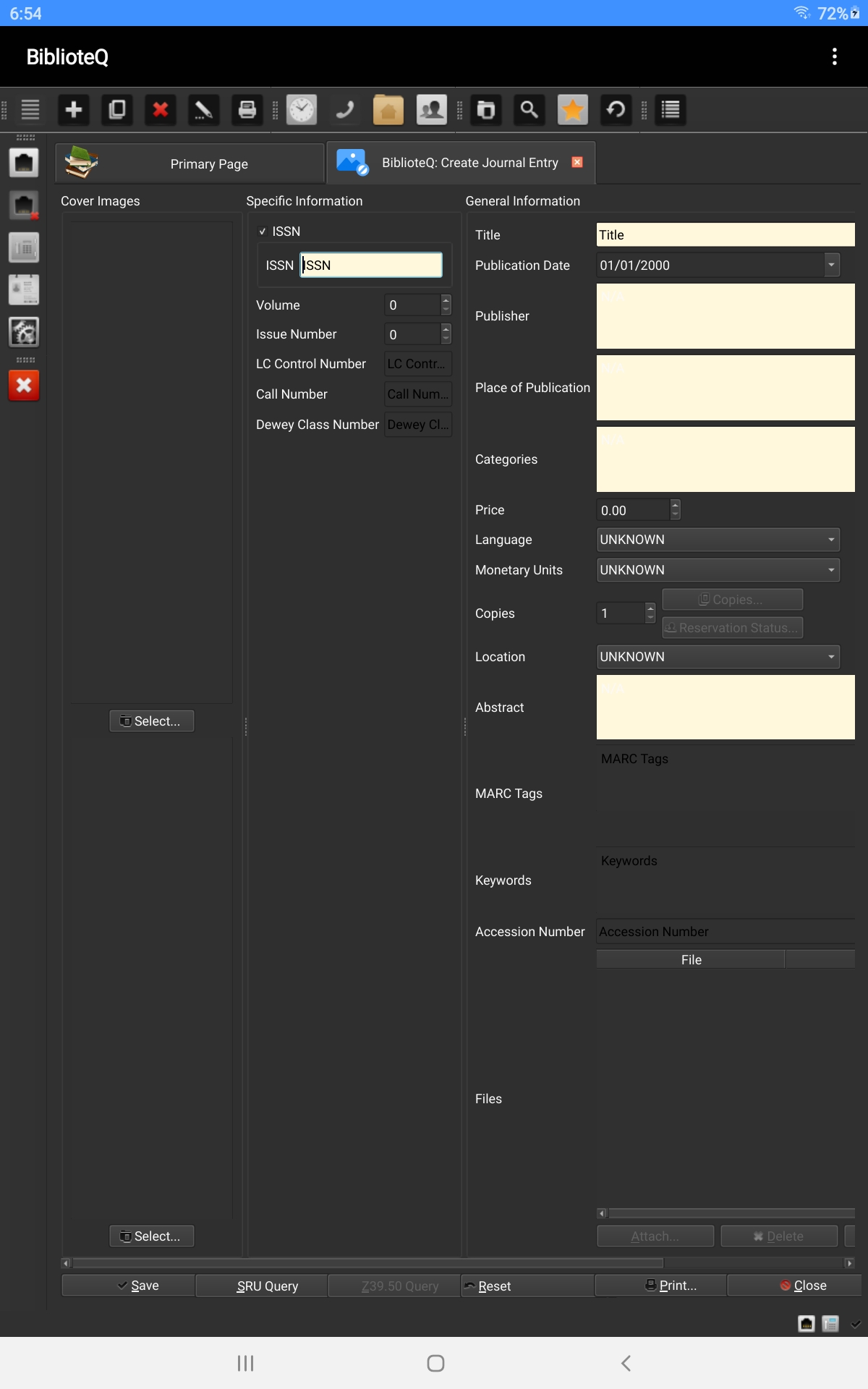
Task: Click the Title input field
Action: point(726,234)
